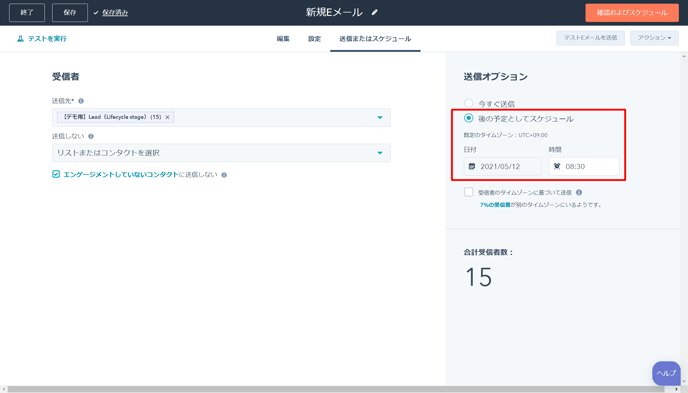Click the scroll-left arrow of the horizontal scrollbar
Screen dimensions: 688x393
coord(4,389)
